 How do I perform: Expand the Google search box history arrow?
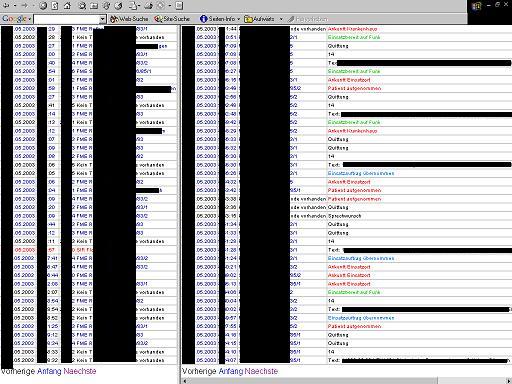click(x=103, y=19)
